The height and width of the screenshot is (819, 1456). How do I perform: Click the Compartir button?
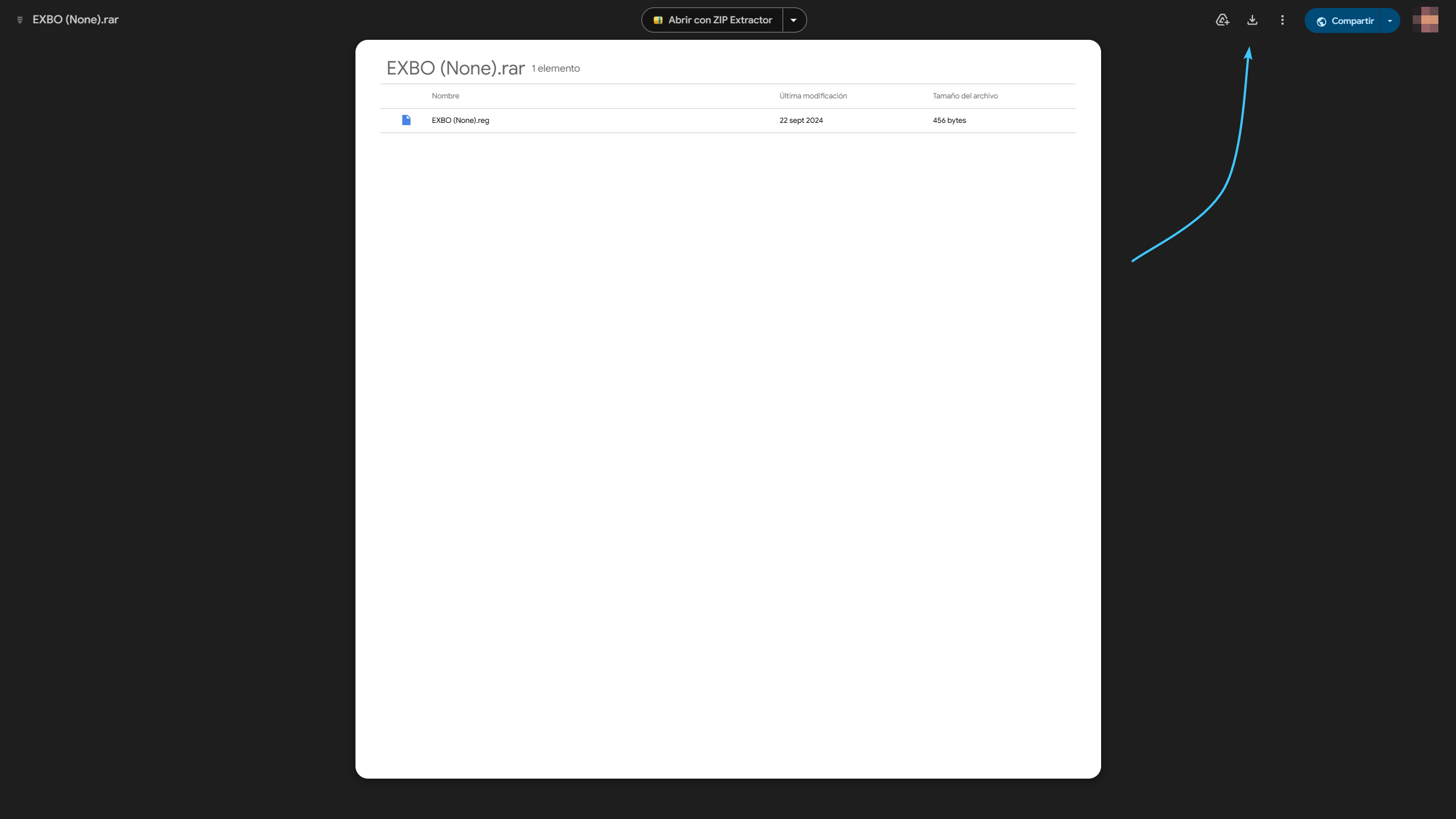1343,20
